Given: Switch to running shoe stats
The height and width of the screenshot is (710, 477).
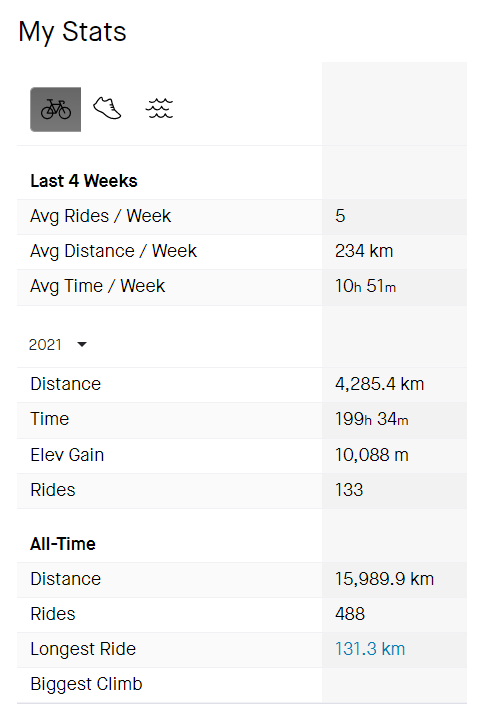Looking at the screenshot, I should tap(107, 109).
